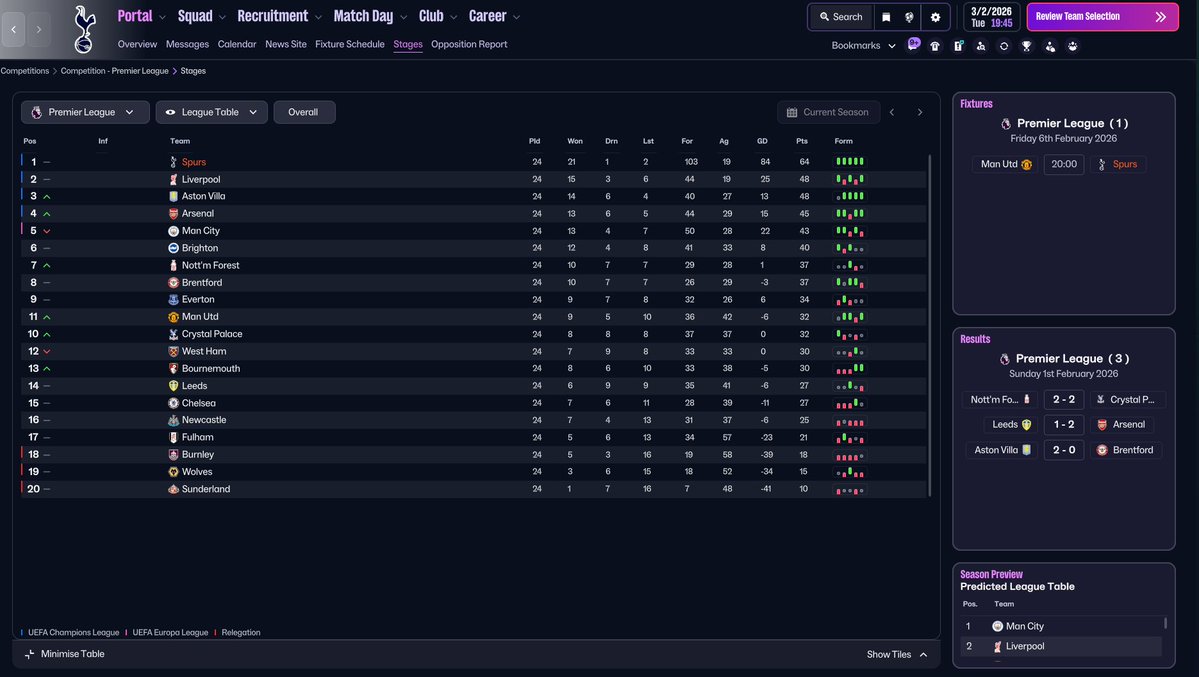Click Competition - Premier League breadcrumb

[115, 71]
